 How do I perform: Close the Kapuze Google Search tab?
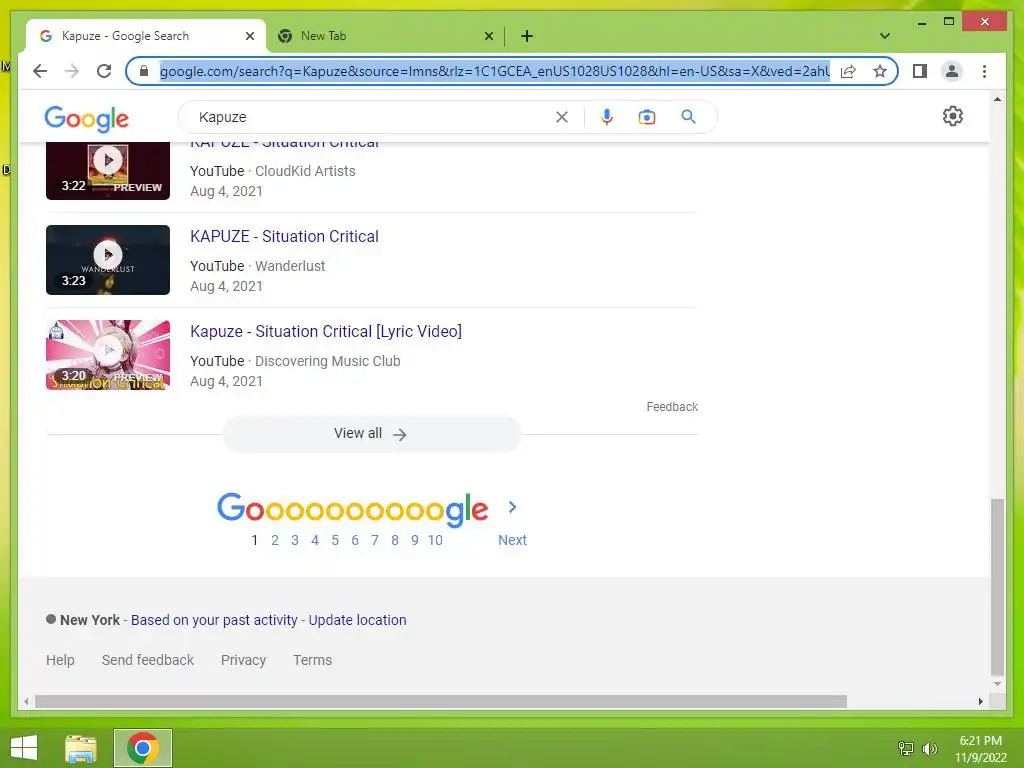pyautogui.click(x=249, y=36)
